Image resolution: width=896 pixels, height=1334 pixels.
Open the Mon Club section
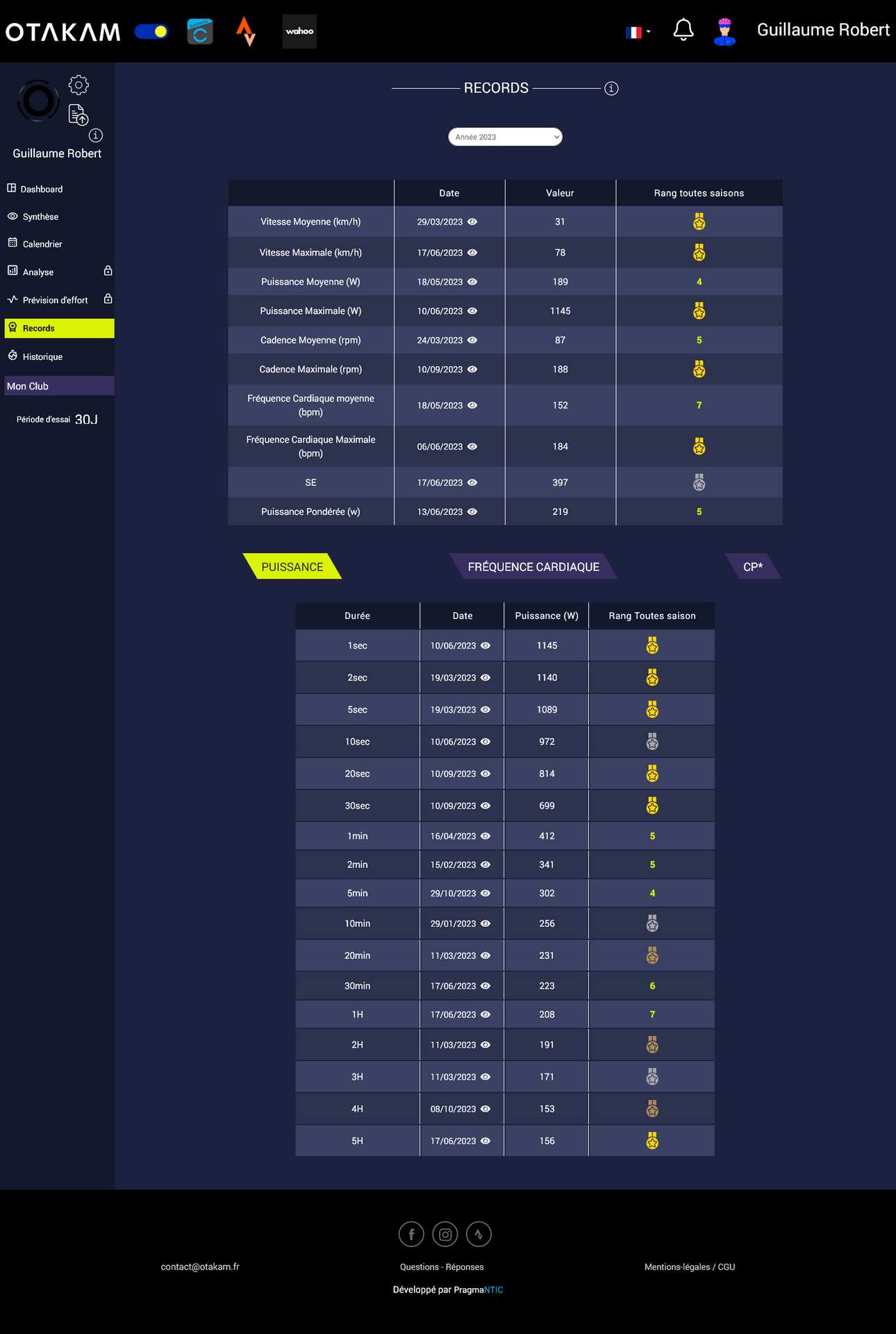click(59, 386)
